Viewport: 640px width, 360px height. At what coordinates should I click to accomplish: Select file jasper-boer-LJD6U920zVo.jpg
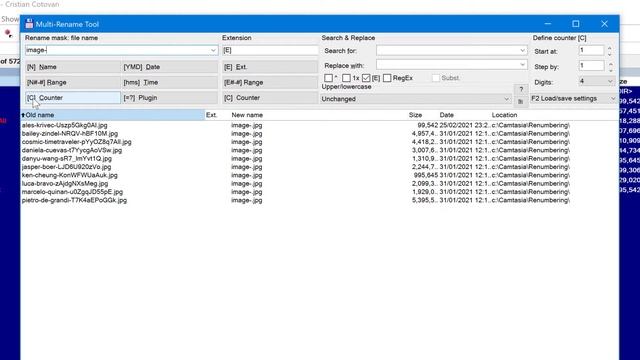click(x=67, y=167)
